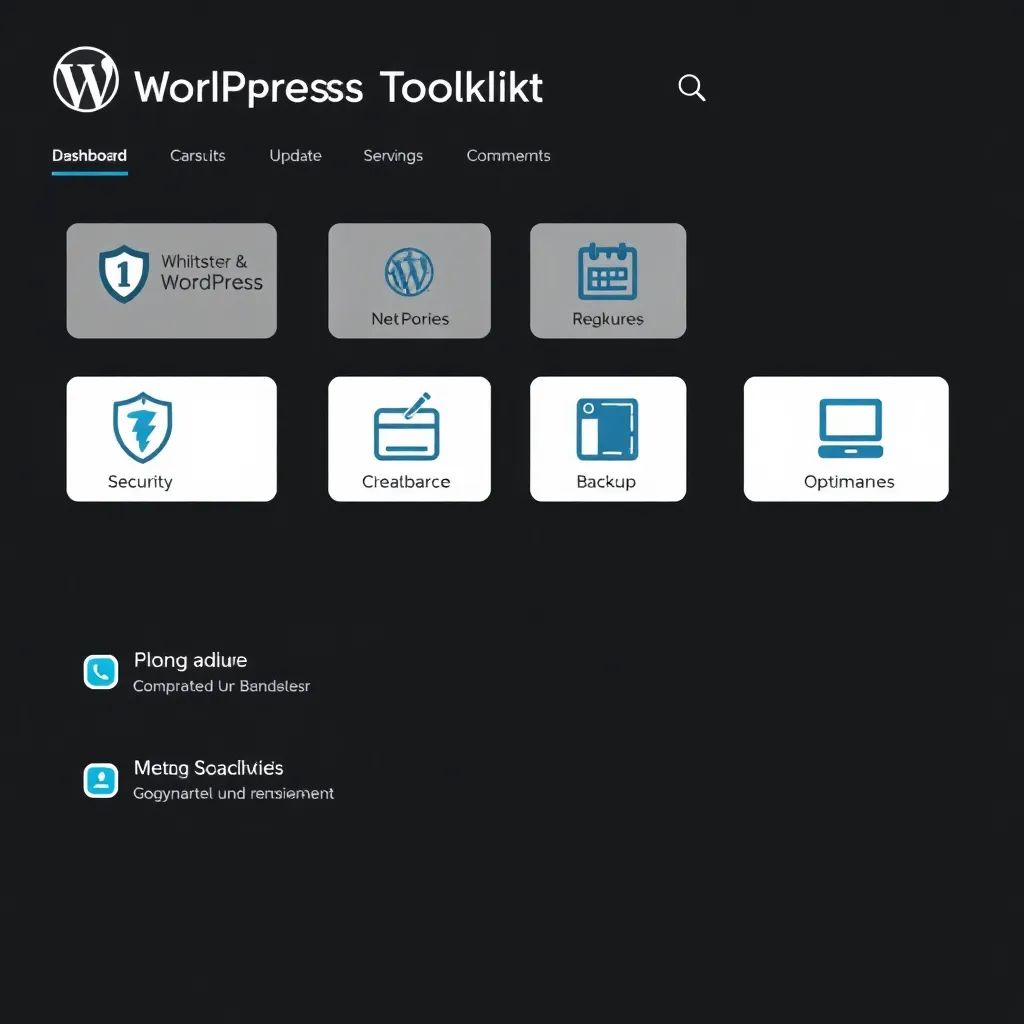Click the Security card

(171, 438)
